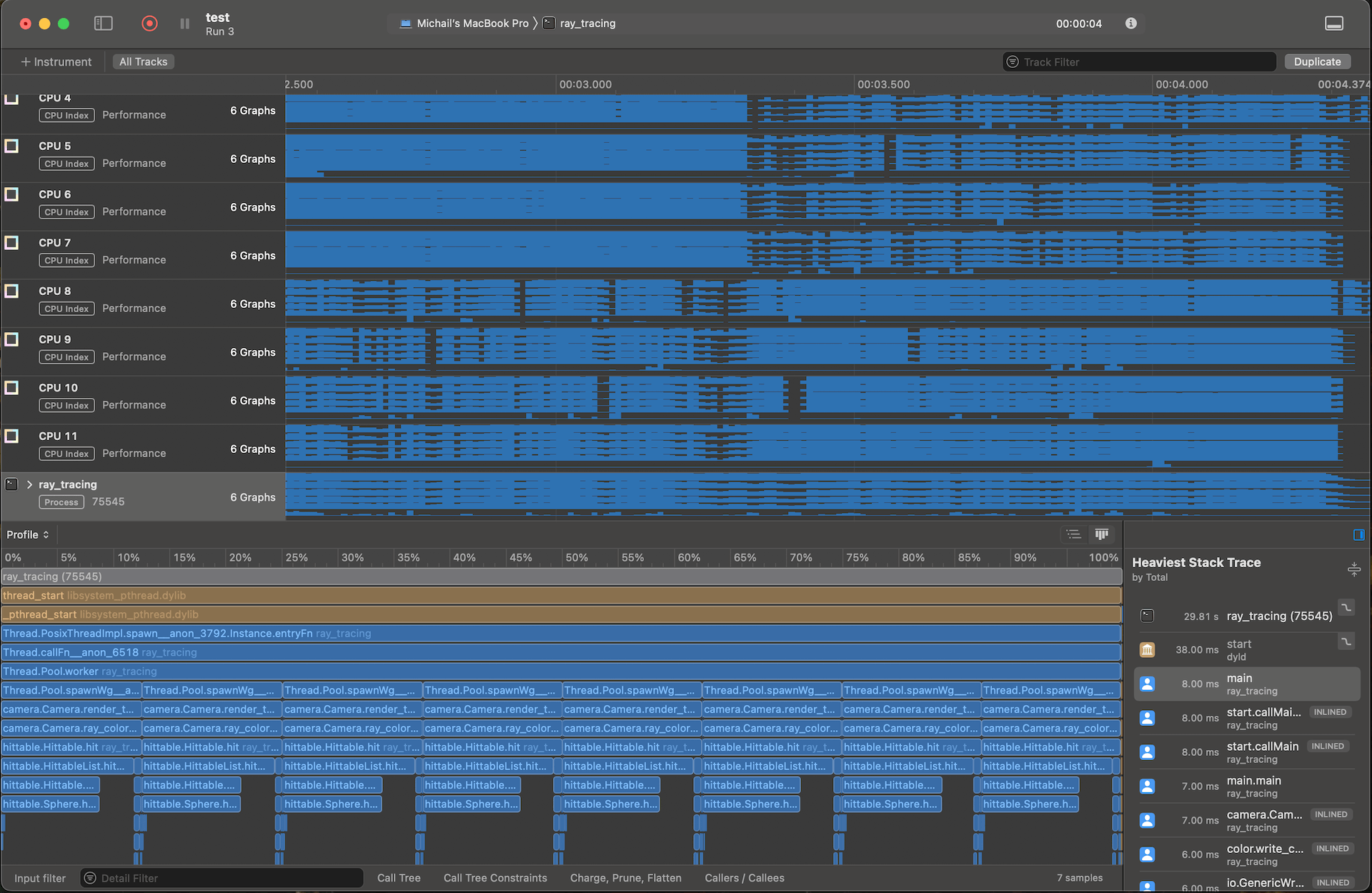Click the CPU Index tag on CPU 7

tap(66, 261)
